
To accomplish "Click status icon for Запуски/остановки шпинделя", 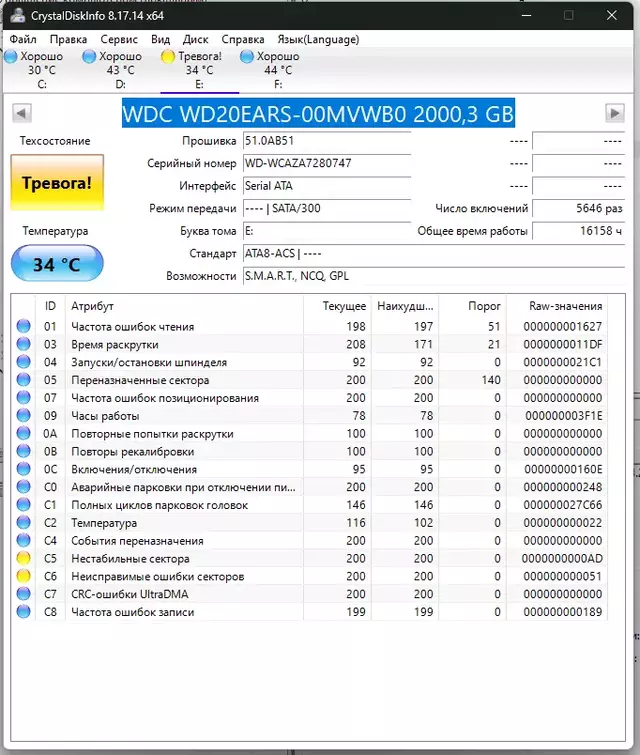I will coord(24,362).
